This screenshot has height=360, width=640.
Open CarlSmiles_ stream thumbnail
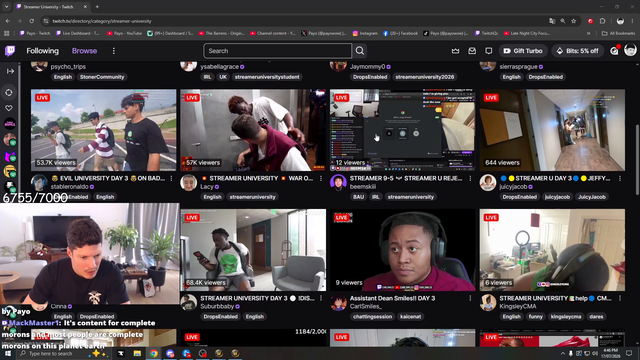[402, 250]
